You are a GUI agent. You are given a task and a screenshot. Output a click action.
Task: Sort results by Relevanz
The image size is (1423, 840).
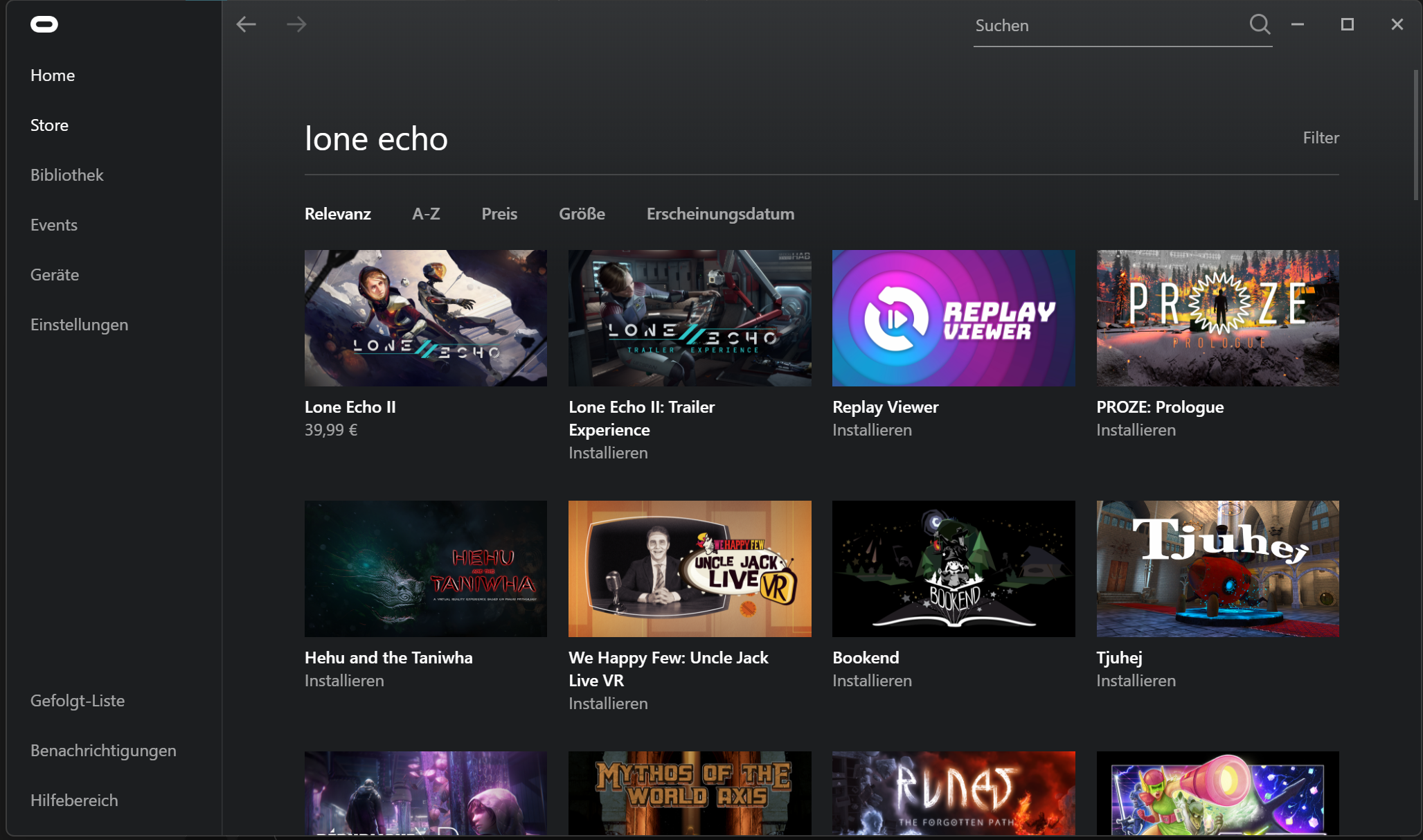pyautogui.click(x=338, y=214)
